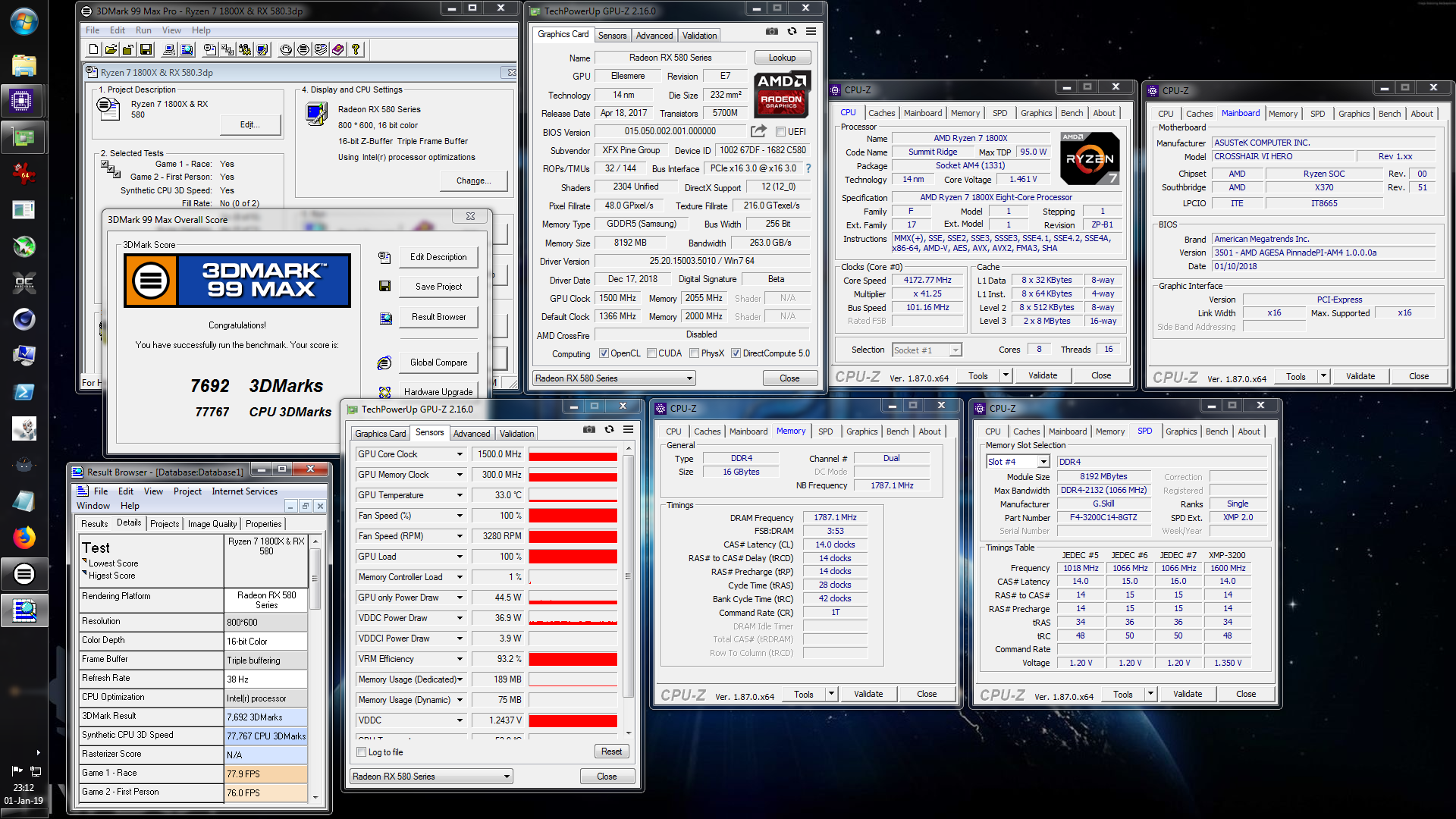
Task: Open Tools dropdown arrow in CPU-Z Memory window
Action: point(831,694)
